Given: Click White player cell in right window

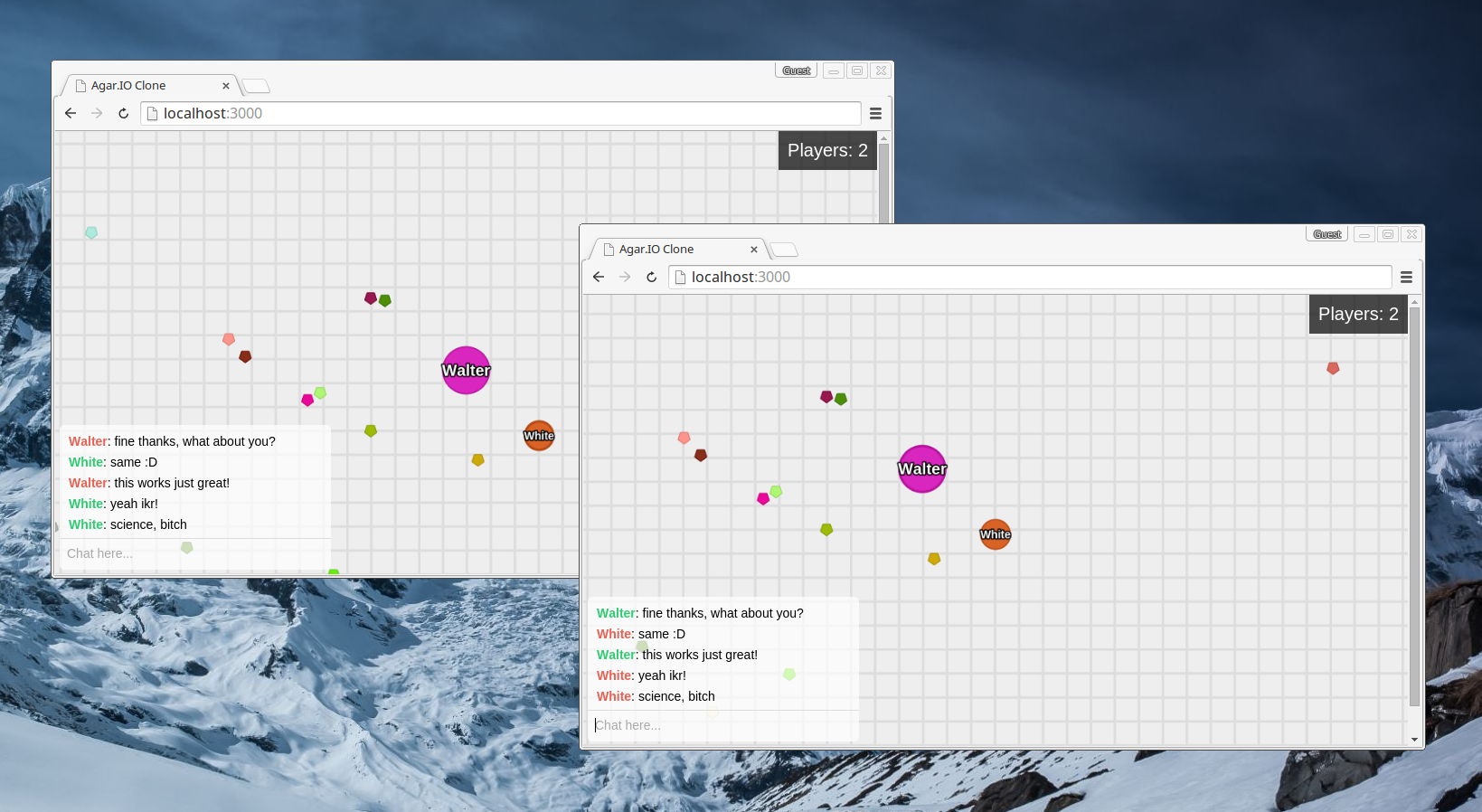Looking at the screenshot, I should point(996,534).
